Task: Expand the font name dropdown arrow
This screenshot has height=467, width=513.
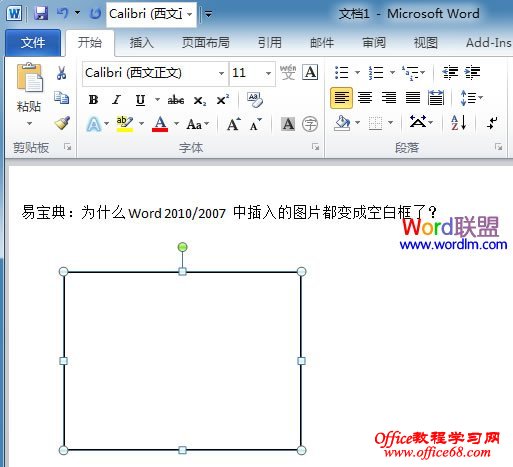Action: 221,73
